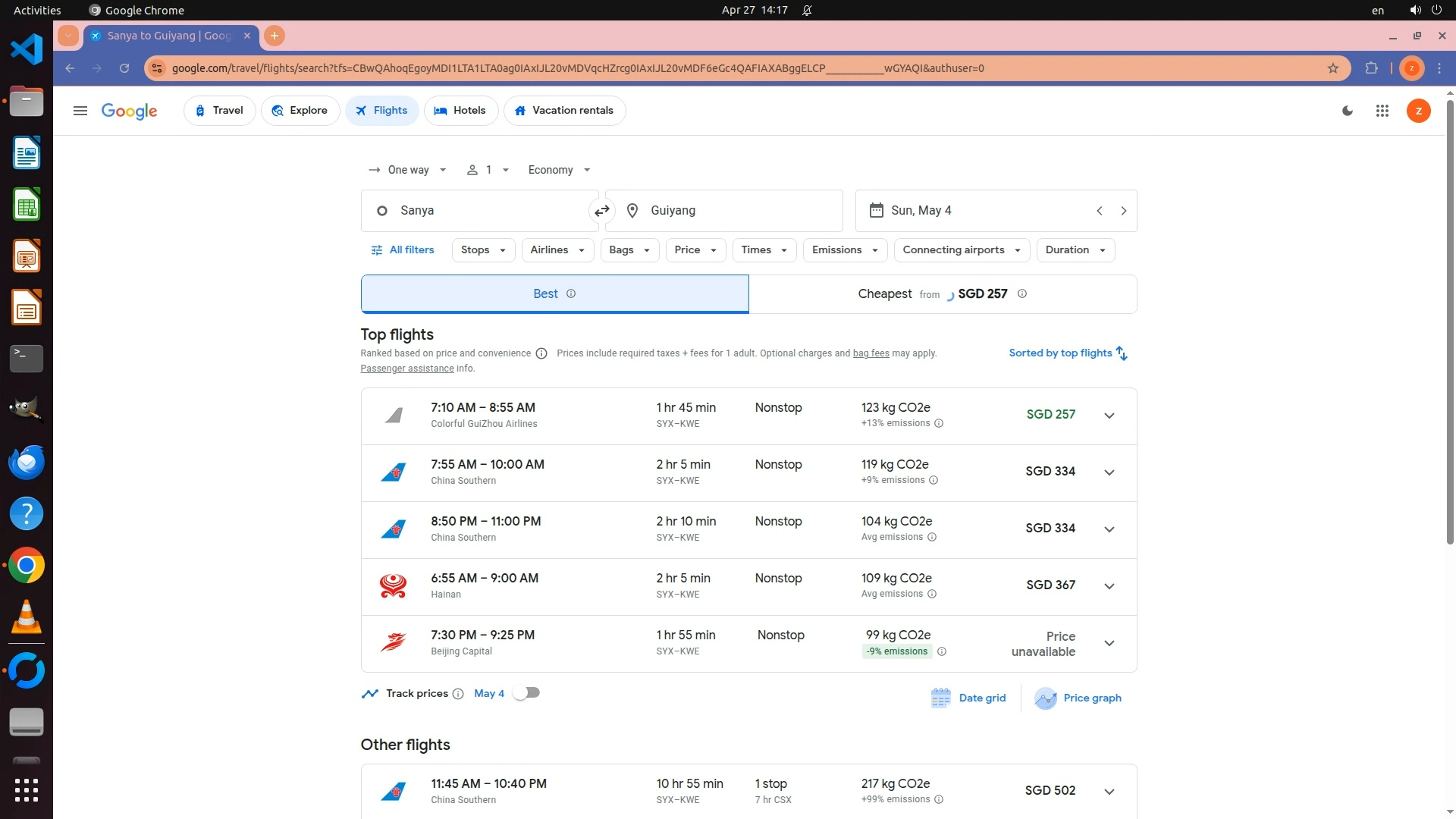Click info icon beside Best tab
This screenshot has width=1456, height=819.
tap(571, 294)
